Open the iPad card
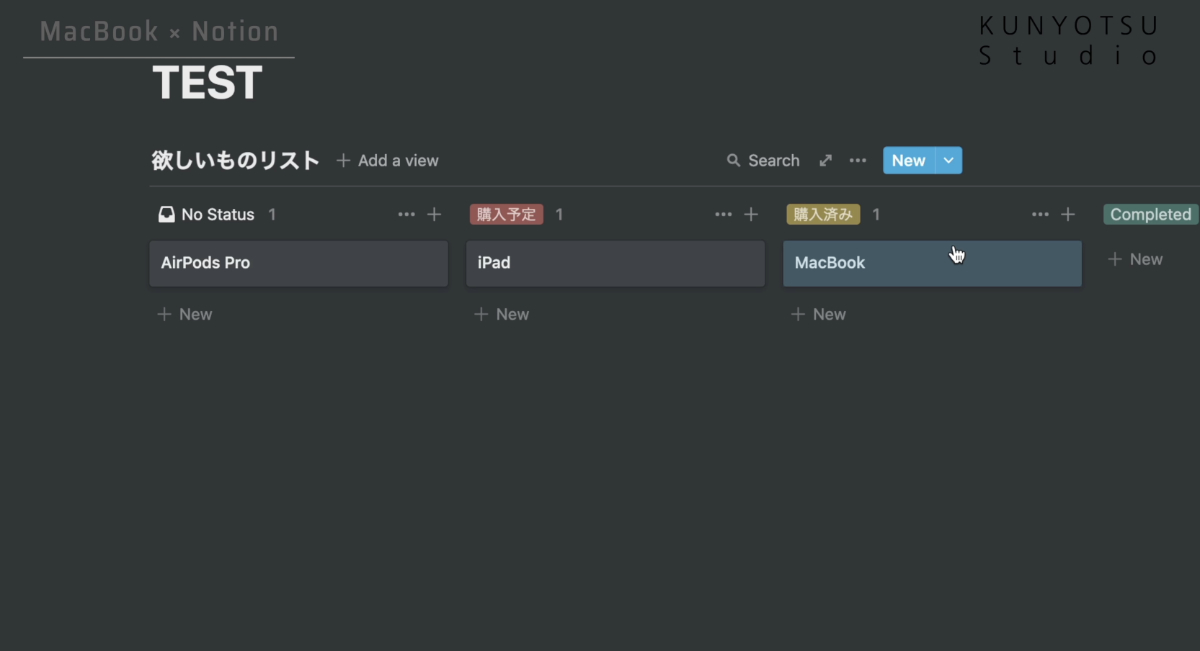 615,263
